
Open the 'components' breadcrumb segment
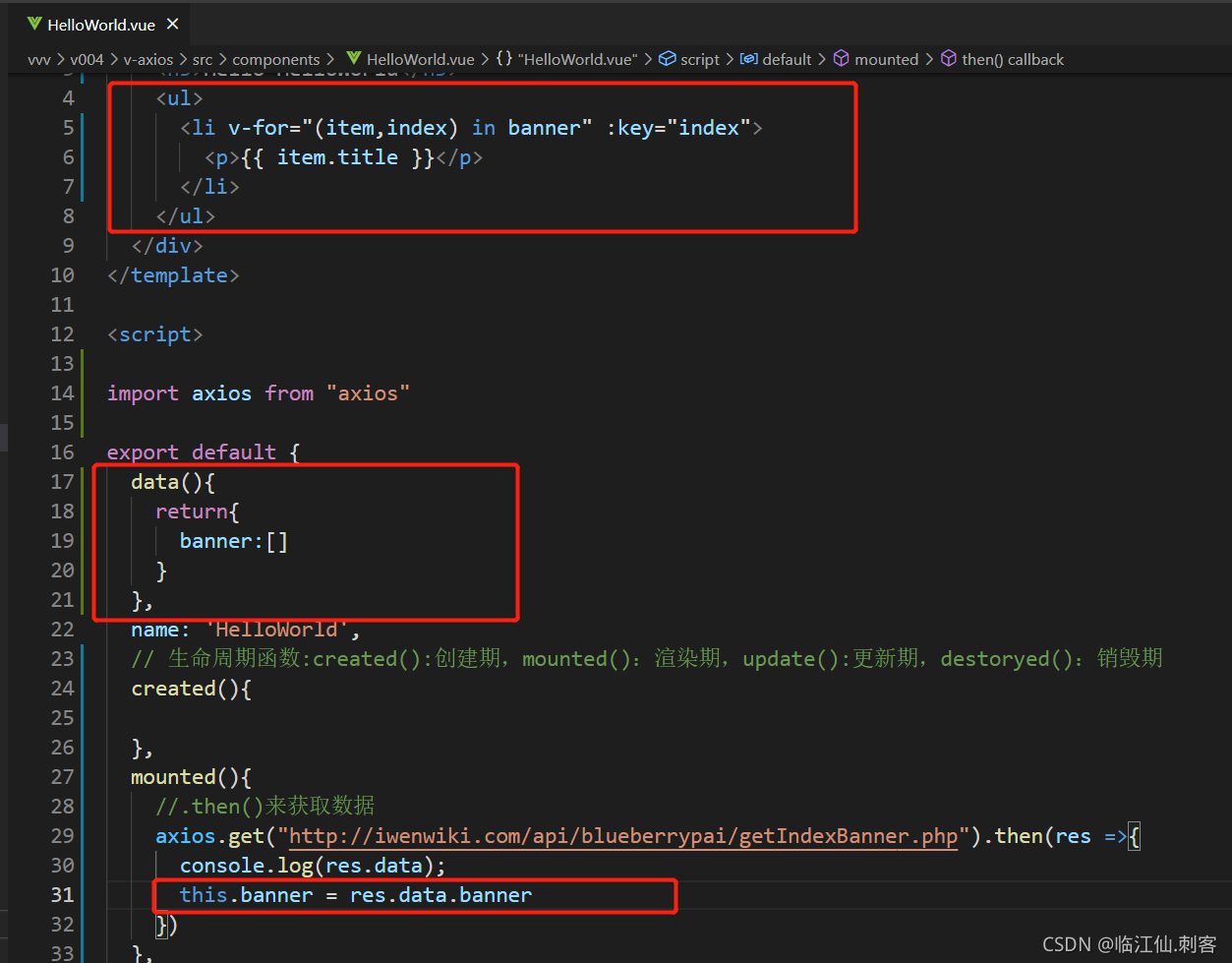(x=276, y=59)
